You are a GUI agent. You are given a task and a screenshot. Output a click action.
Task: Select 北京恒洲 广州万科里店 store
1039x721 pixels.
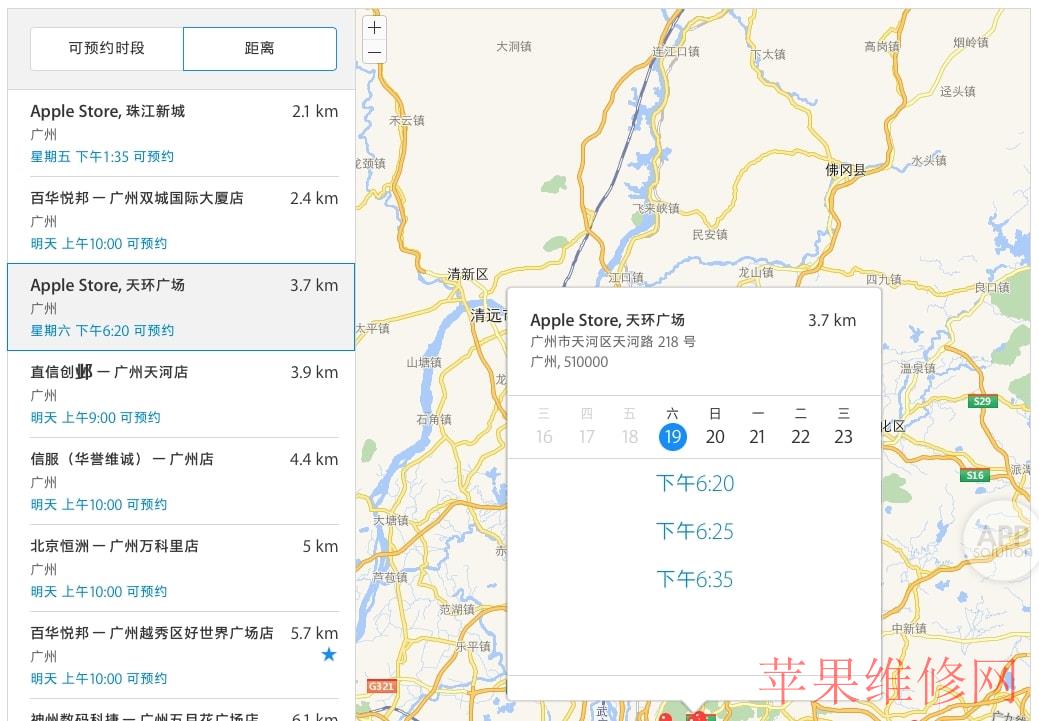pos(181,568)
